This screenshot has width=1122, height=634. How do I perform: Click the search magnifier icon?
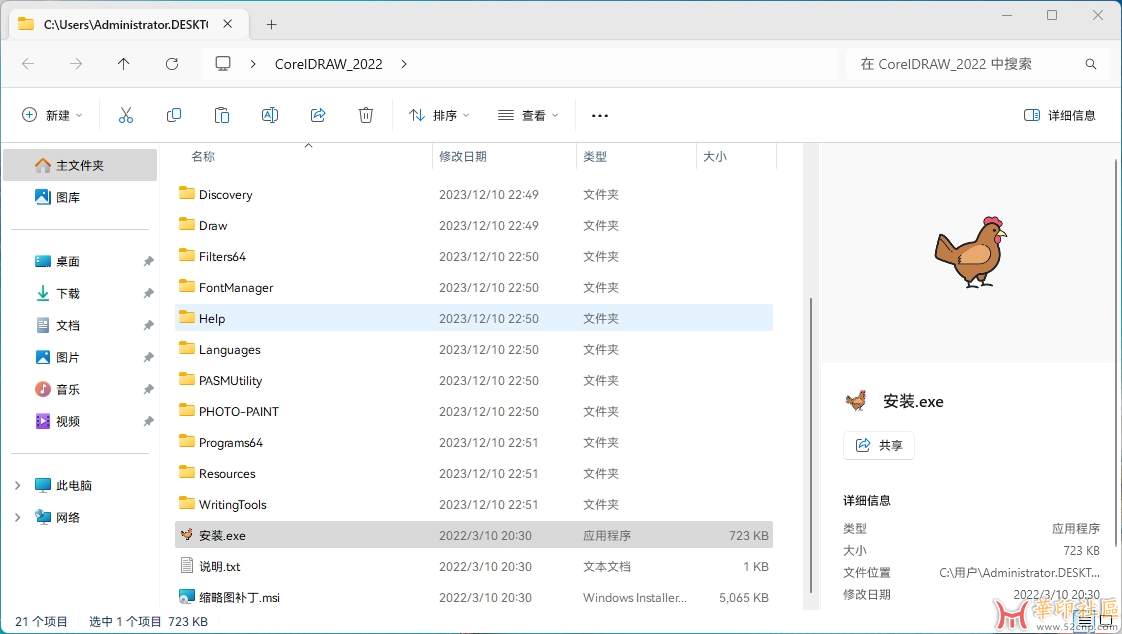tap(1091, 64)
